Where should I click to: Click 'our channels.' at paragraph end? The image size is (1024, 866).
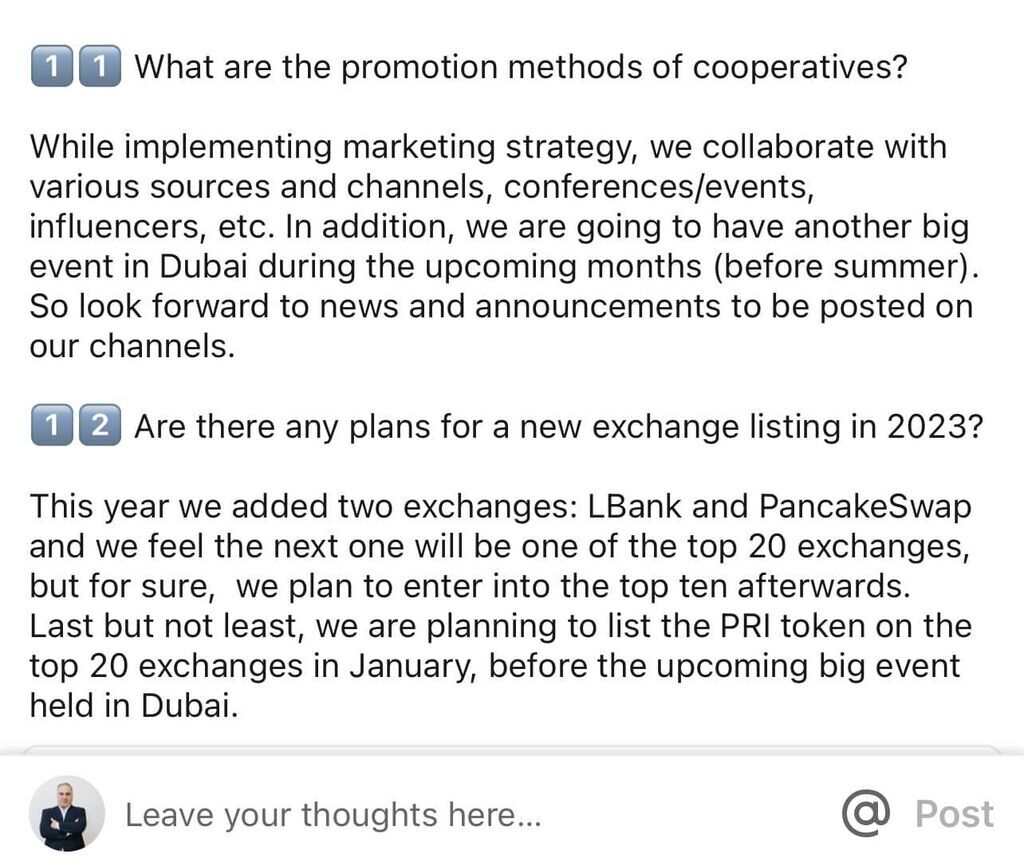click(x=132, y=346)
